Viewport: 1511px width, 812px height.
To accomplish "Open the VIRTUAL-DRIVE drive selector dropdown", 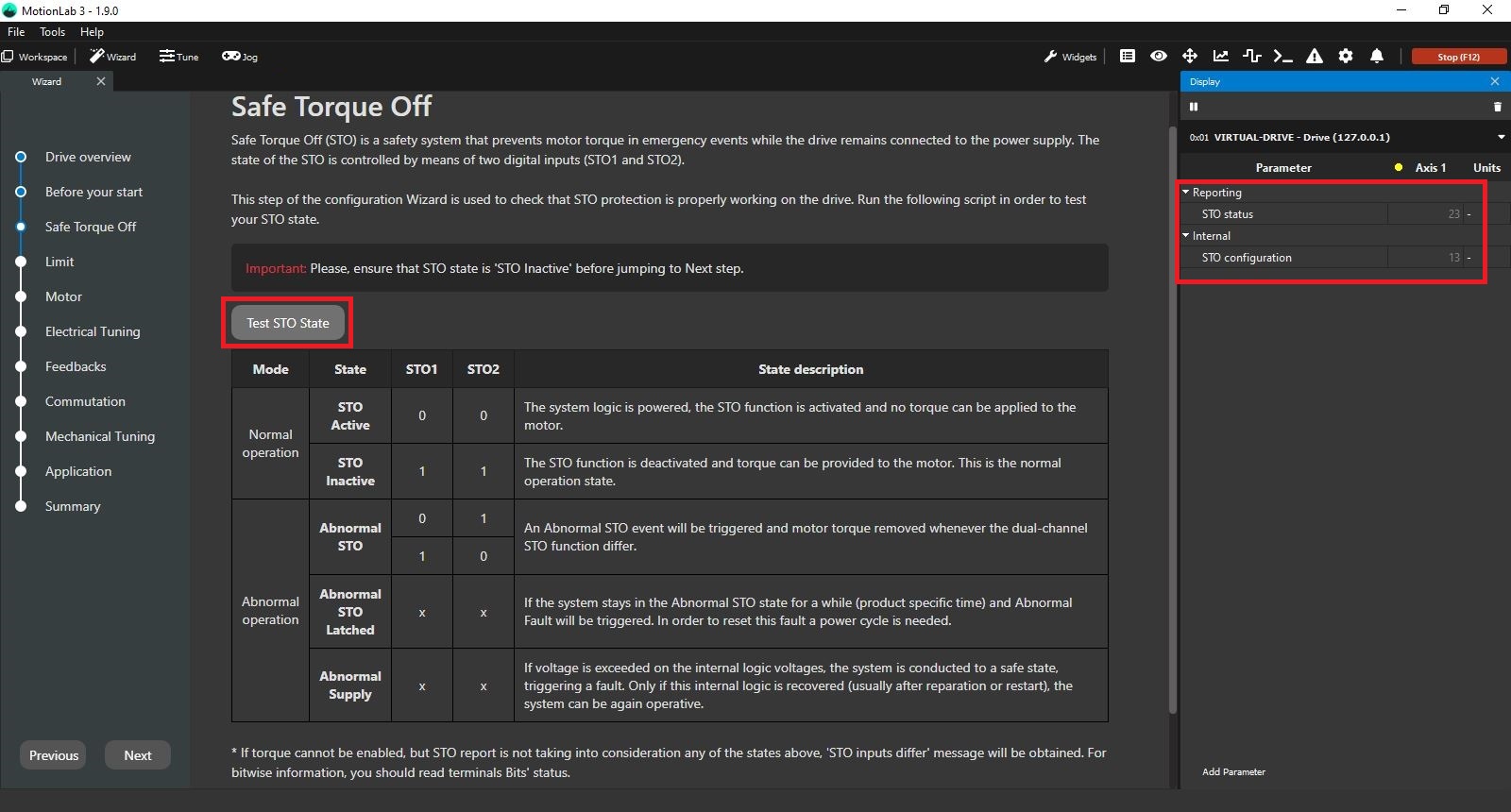I will pyautogui.click(x=1501, y=138).
